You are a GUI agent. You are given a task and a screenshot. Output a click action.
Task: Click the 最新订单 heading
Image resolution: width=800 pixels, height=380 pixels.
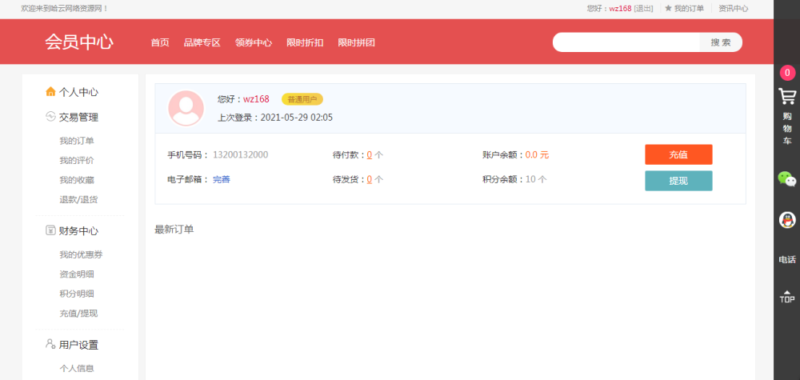(174, 230)
